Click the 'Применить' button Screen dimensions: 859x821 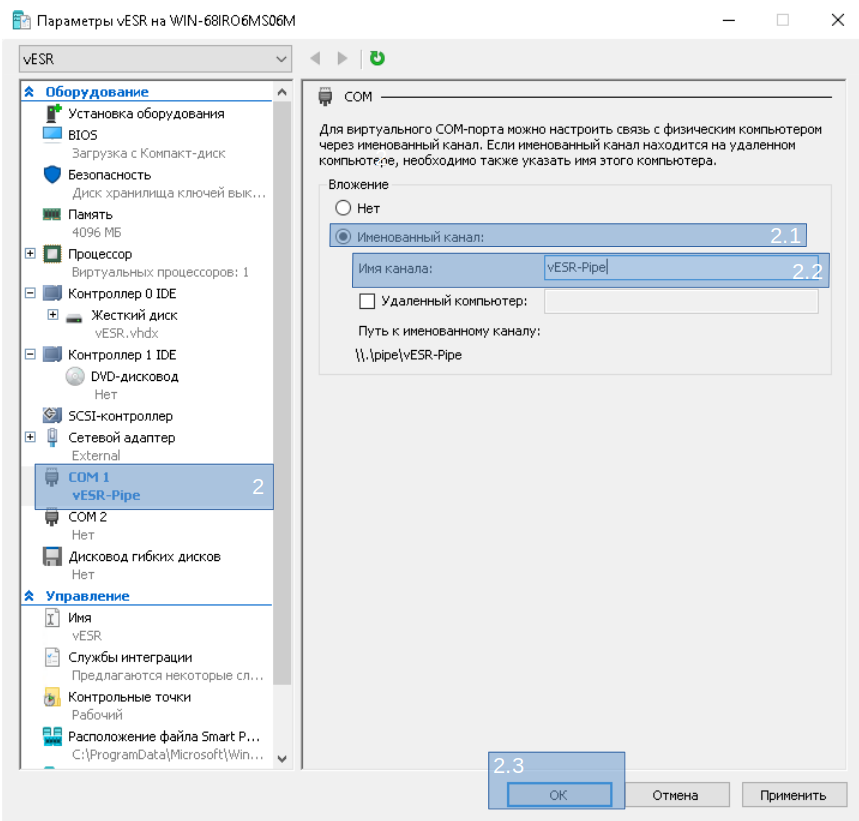(793, 795)
